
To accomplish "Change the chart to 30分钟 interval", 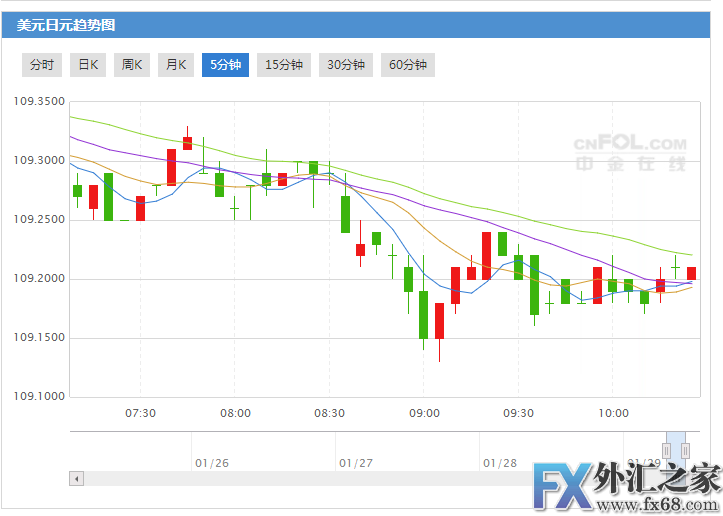I will coord(346,65).
